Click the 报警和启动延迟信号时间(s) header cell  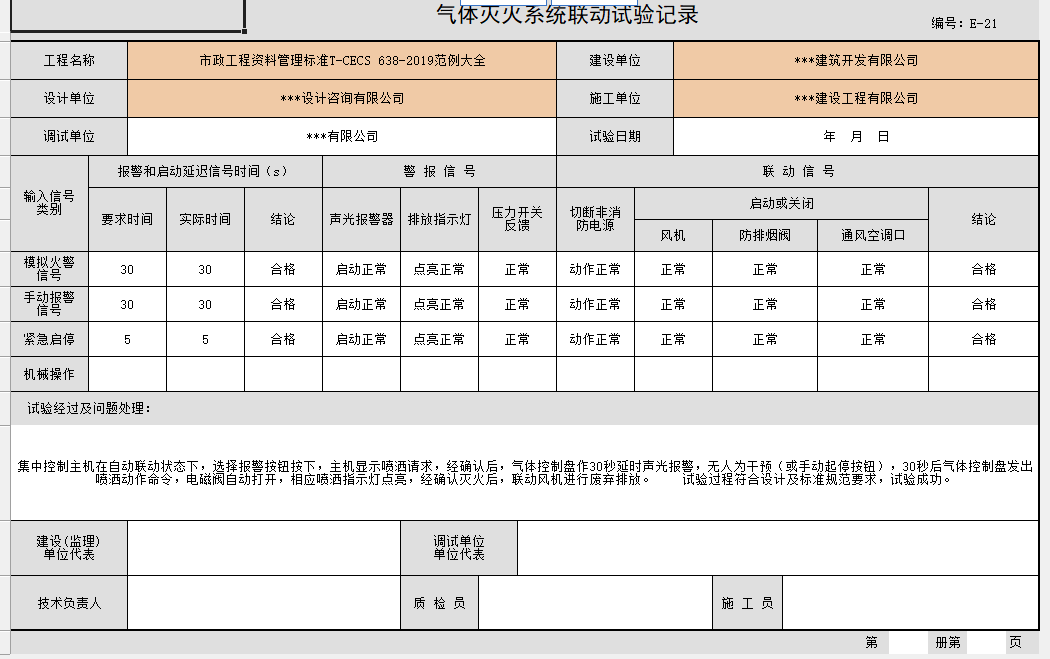click(x=205, y=172)
